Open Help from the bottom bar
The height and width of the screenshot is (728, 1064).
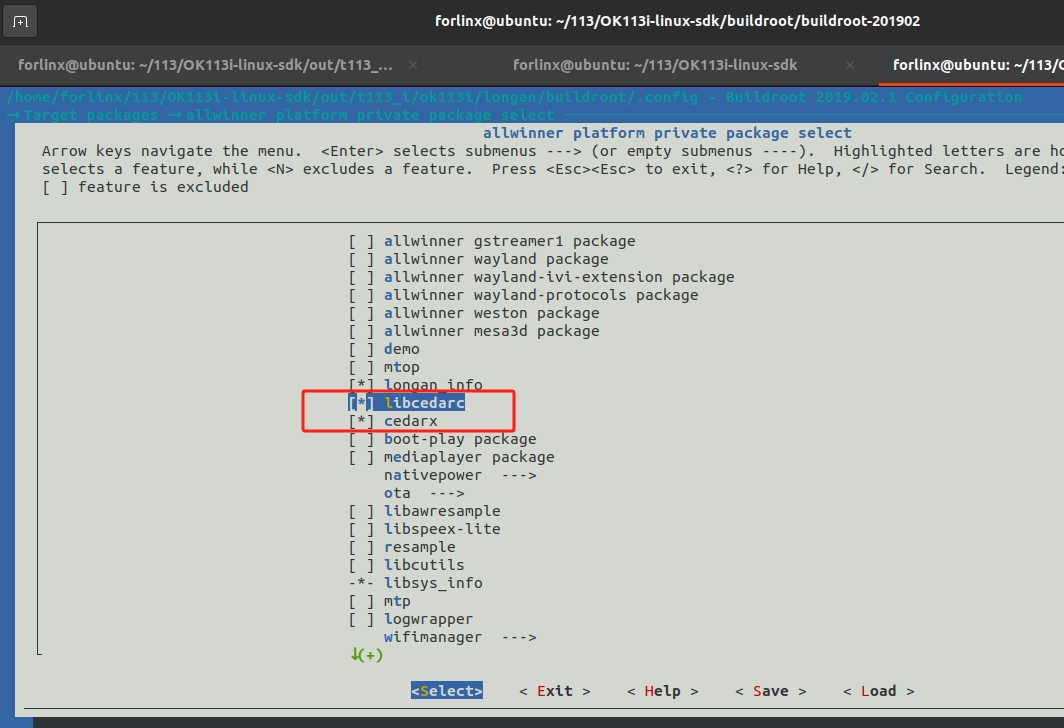point(662,691)
